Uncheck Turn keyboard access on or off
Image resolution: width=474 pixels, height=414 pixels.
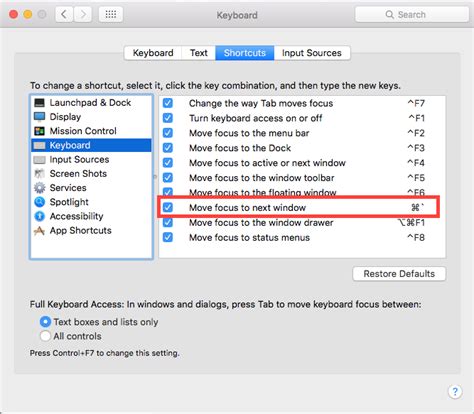pyautogui.click(x=168, y=118)
